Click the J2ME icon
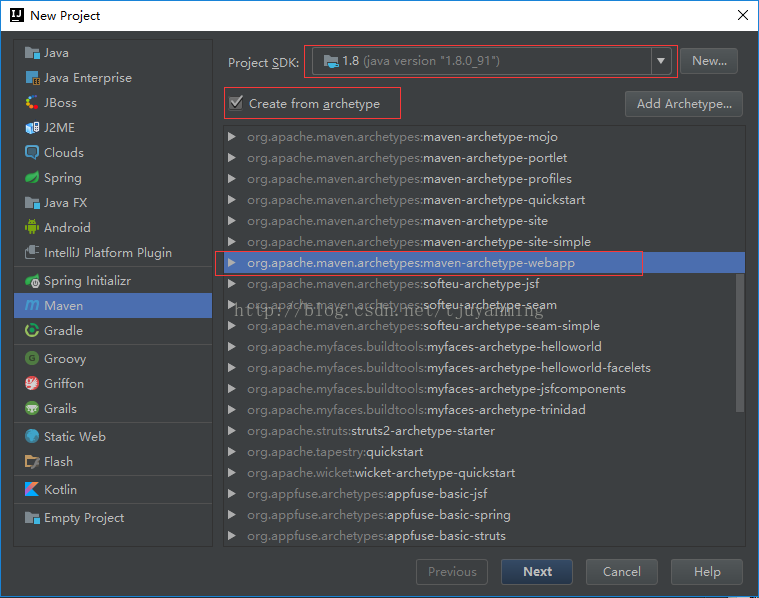The height and width of the screenshot is (598, 759). [32, 128]
